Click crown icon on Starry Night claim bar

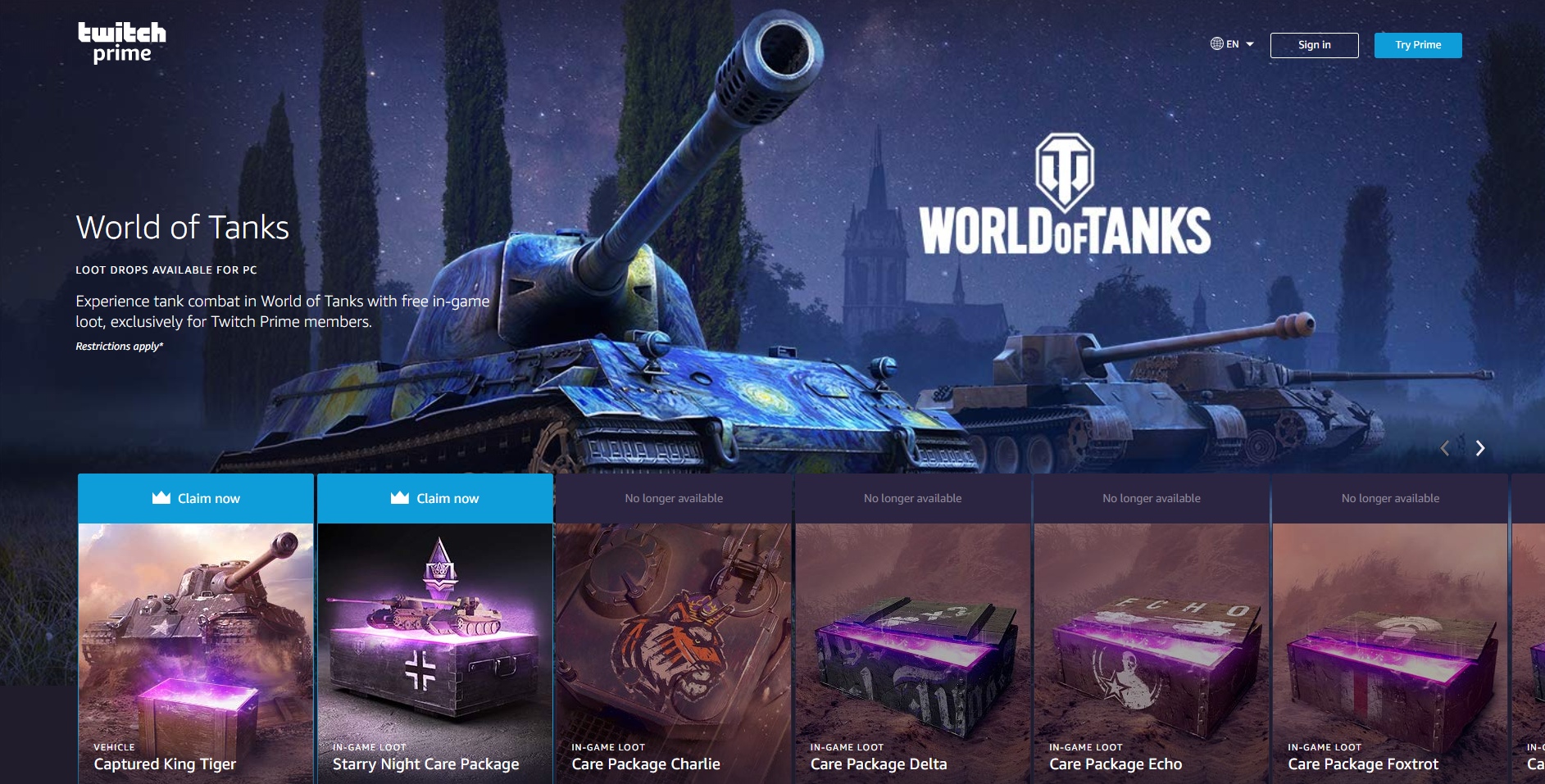[400, 497]
